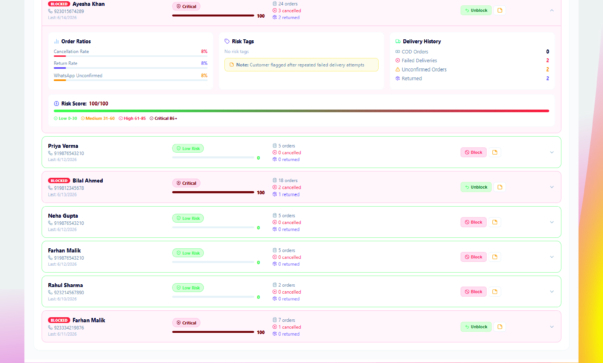The image size is (603, 363).
Task: Click the Risk Score info icon
Action: pos(57,103)
